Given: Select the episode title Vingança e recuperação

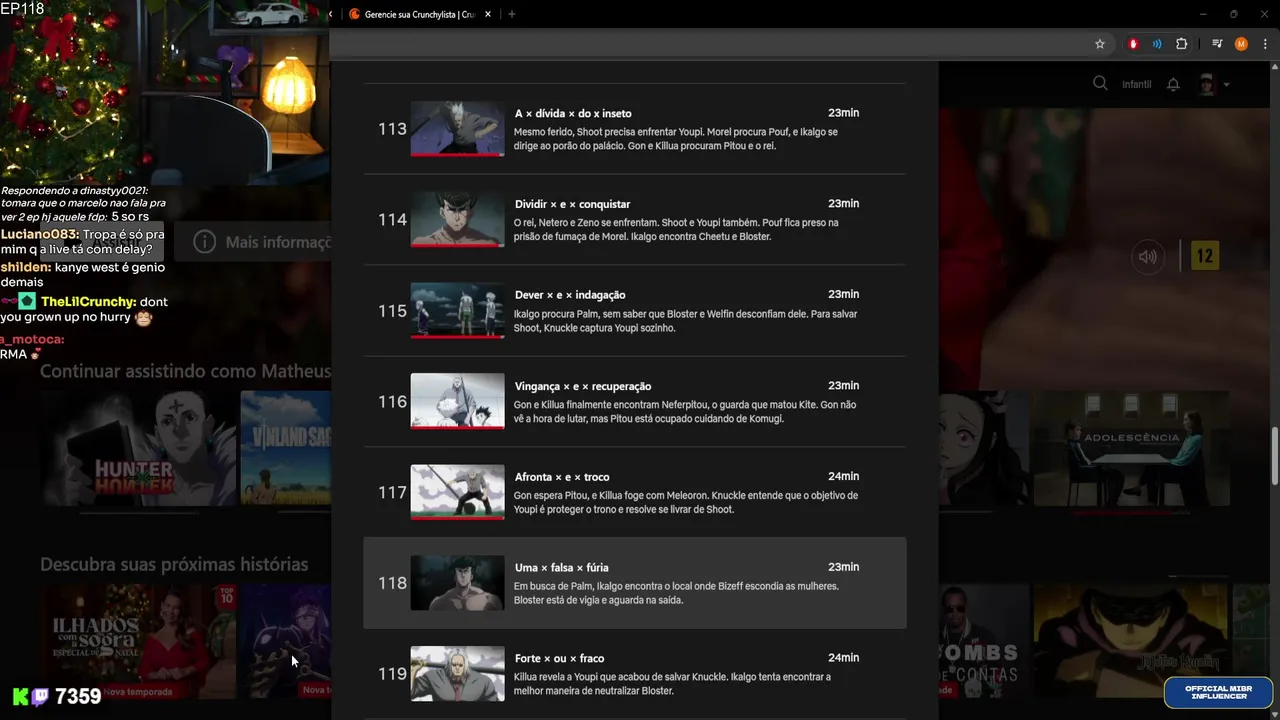Looking at the screenshot, I should 583,386.
